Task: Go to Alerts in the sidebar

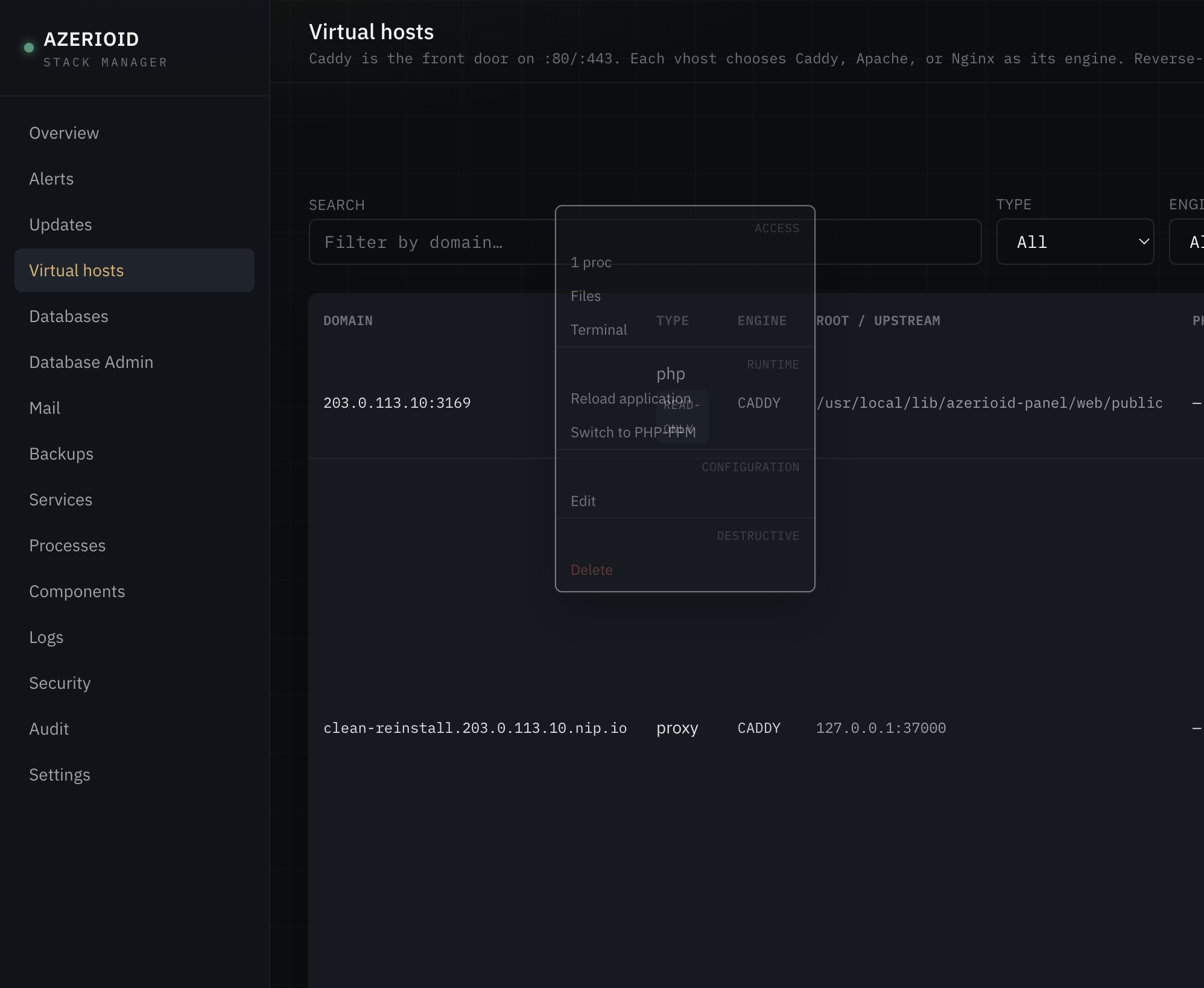Action: tap(135, 179)
